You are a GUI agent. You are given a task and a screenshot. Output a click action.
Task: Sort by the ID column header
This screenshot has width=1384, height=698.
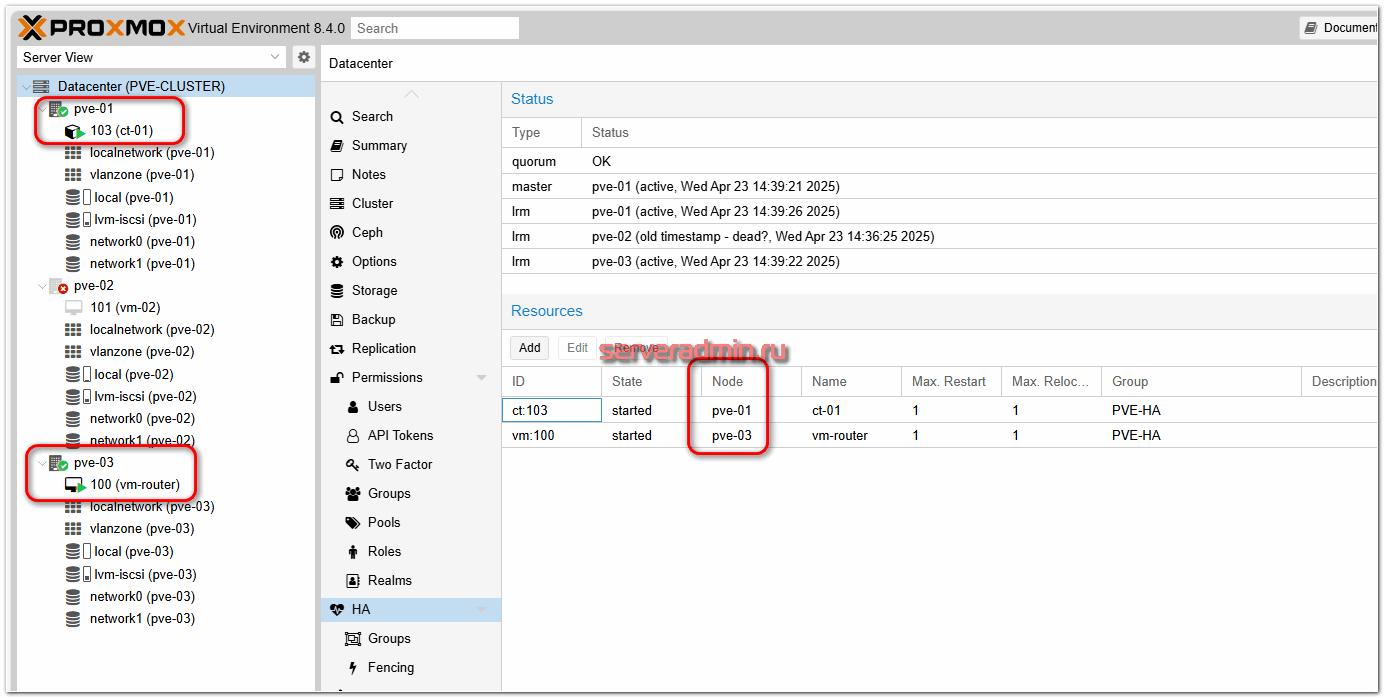tap(551, 381)
